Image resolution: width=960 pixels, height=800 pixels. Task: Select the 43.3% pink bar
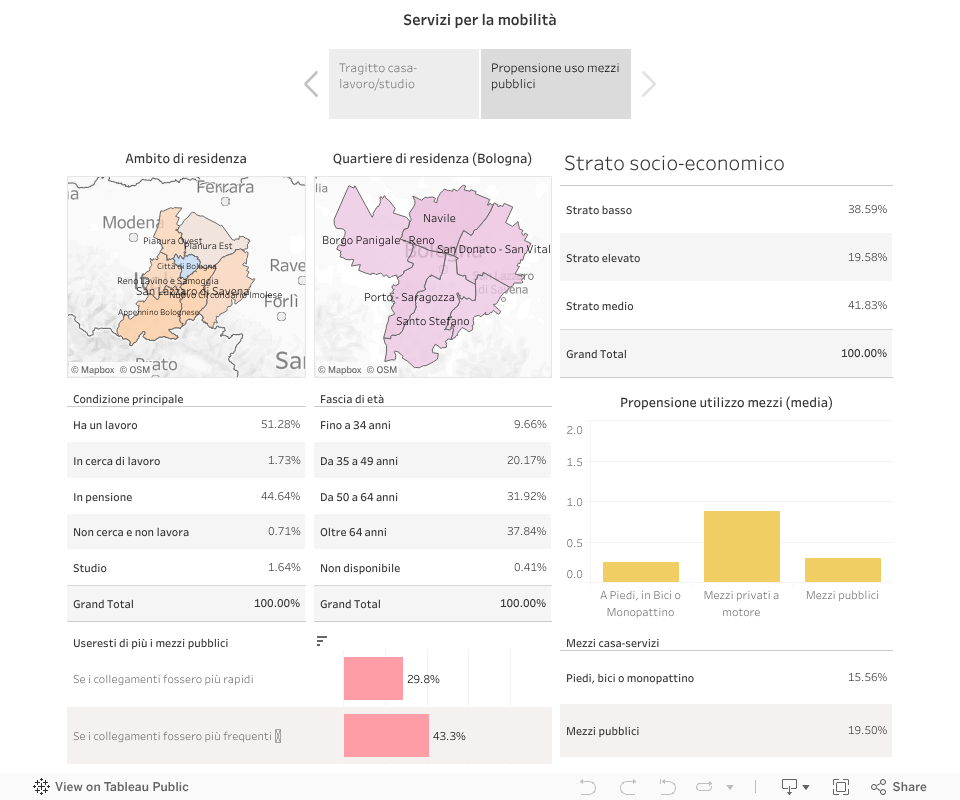click(x=386, y=735)
